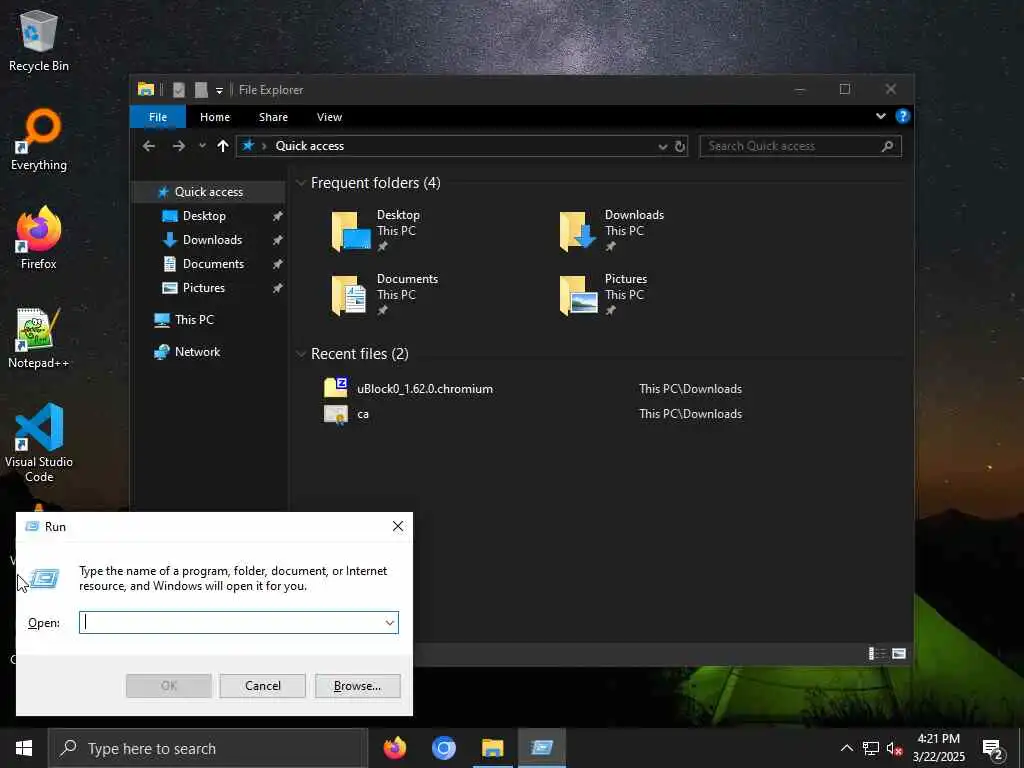Open the Desktop folder in Frequent folders
Screen dimensions: 1024x768
pyautogui.click(x=377, y=232)
